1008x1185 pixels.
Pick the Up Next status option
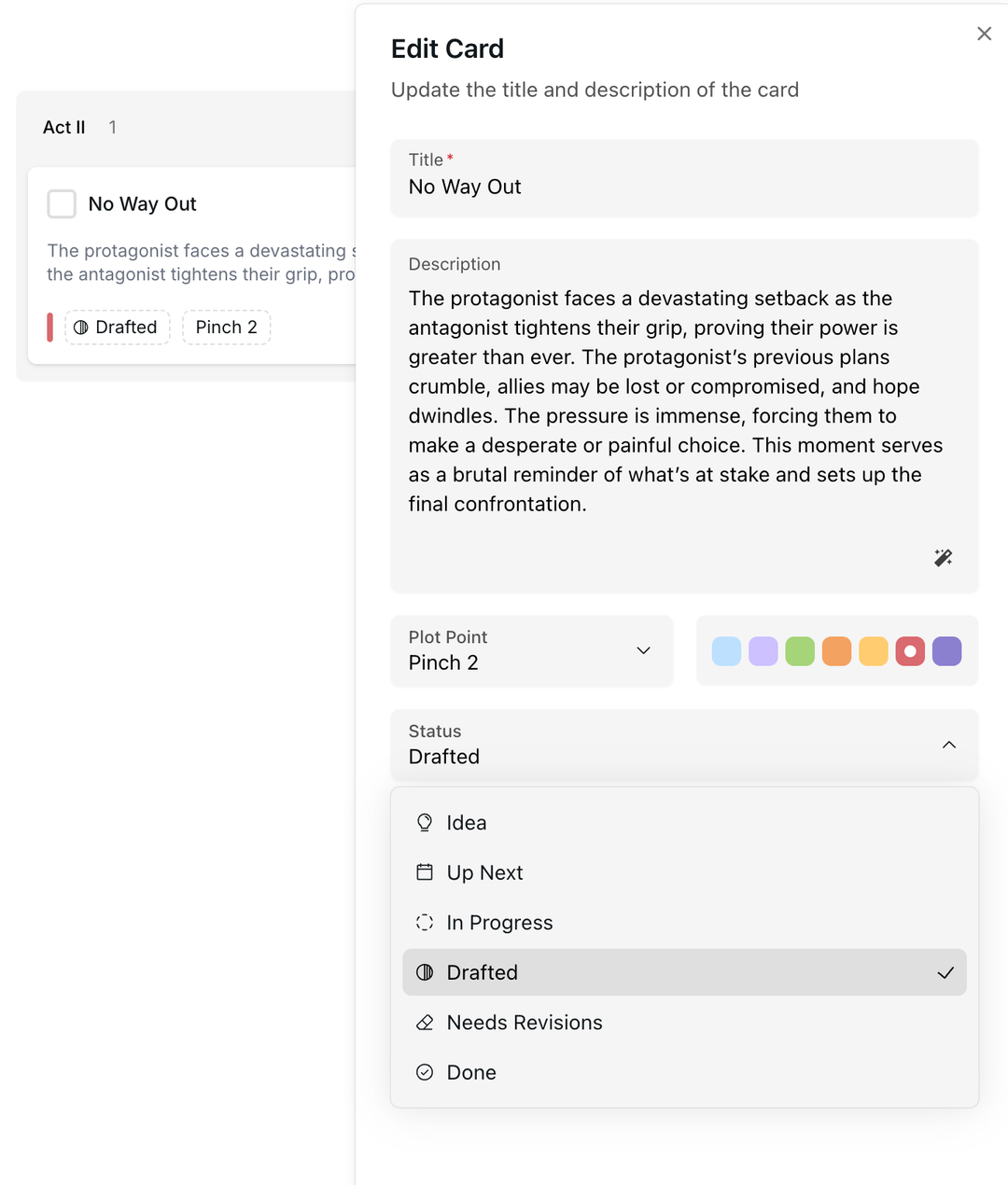coord(484,872)
